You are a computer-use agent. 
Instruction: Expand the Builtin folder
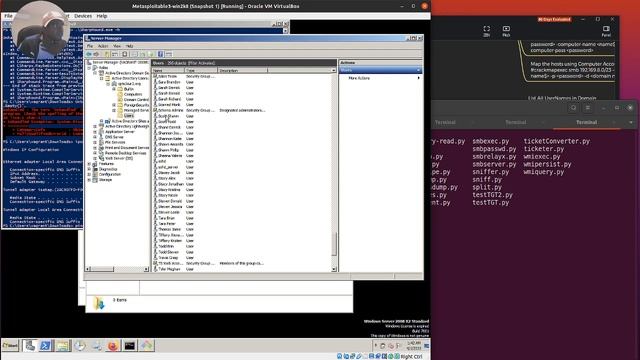click(x=114, y=89)
